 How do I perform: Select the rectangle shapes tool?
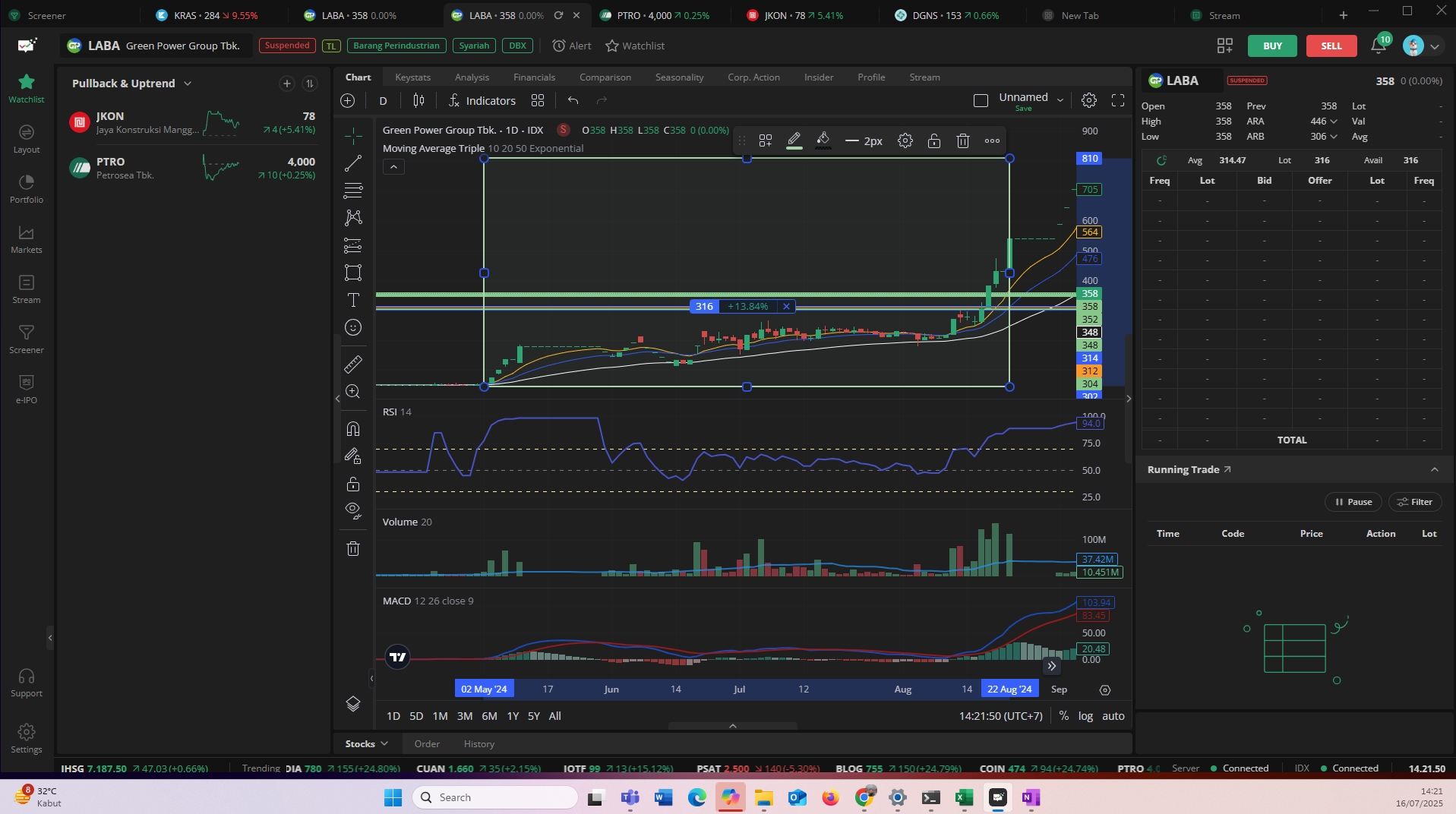tap(353, 273)
